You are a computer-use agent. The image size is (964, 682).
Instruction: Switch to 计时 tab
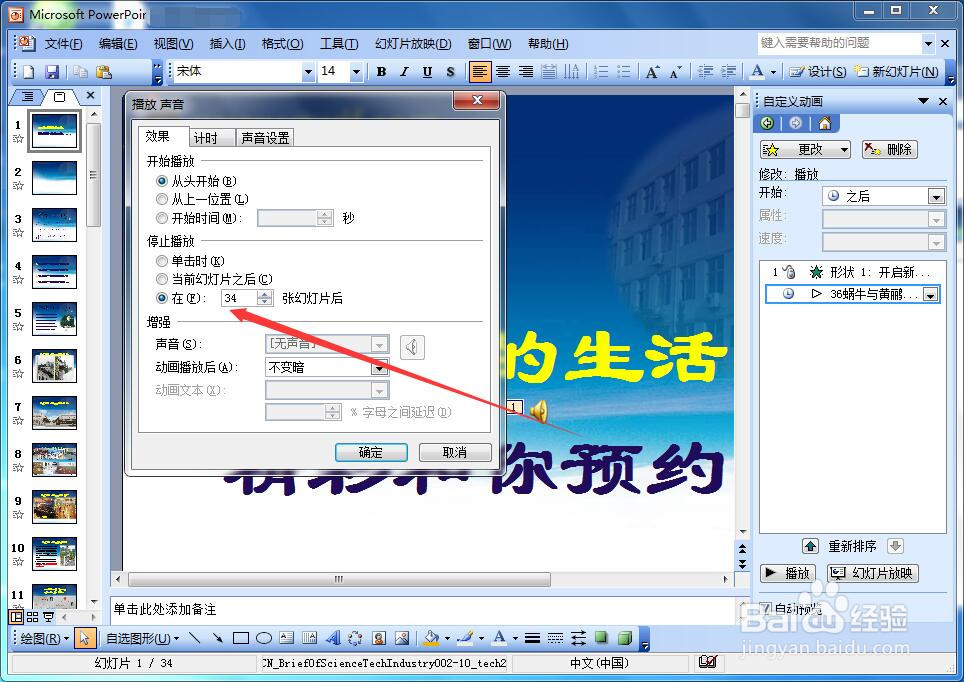(x=212, y=138)
